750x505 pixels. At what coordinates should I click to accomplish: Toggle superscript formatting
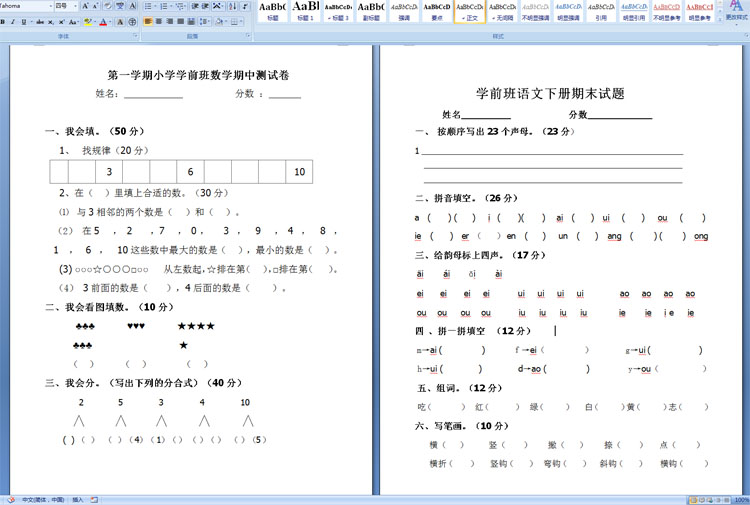pos(62,22)
